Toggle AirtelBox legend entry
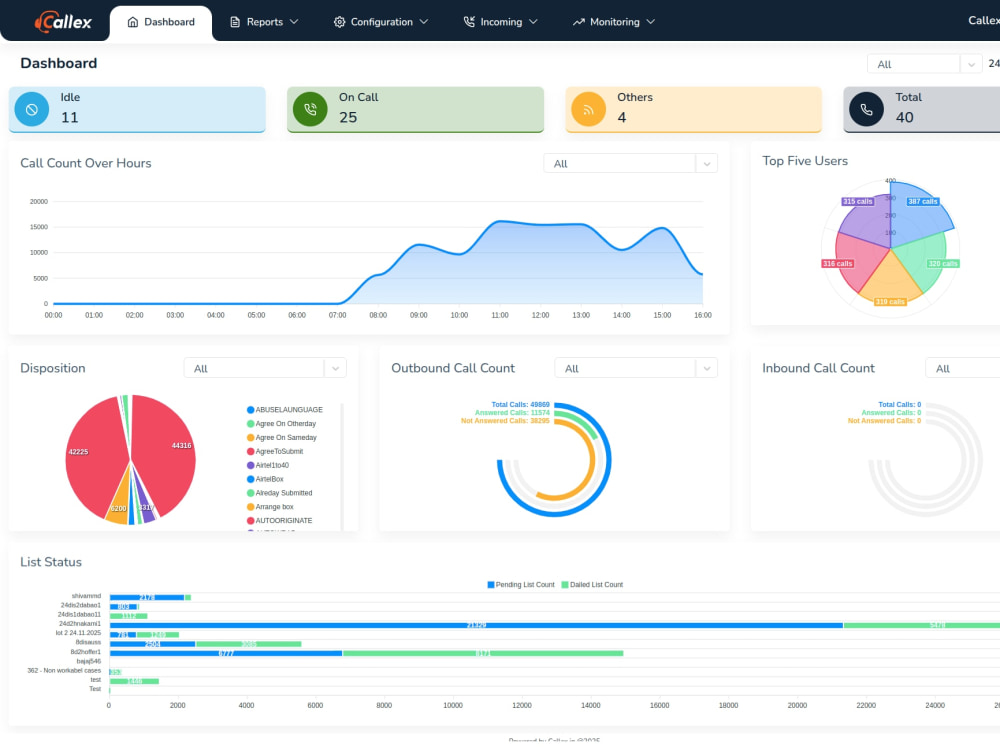This screenshot has height=750, width=1000. click(x=265, y=479)
